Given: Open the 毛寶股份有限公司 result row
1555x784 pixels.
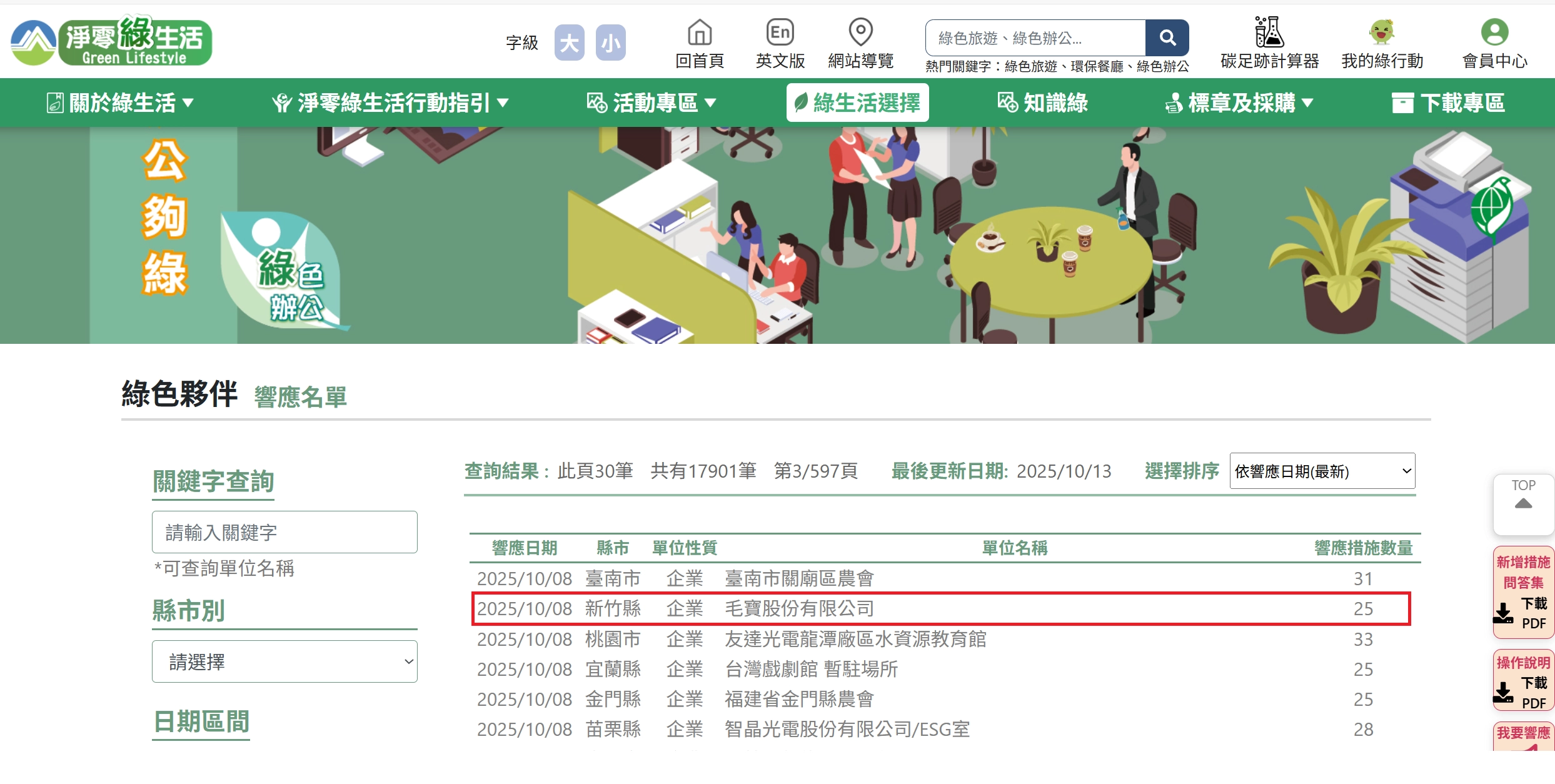Looking at the screenshot, I should [799, 608].
